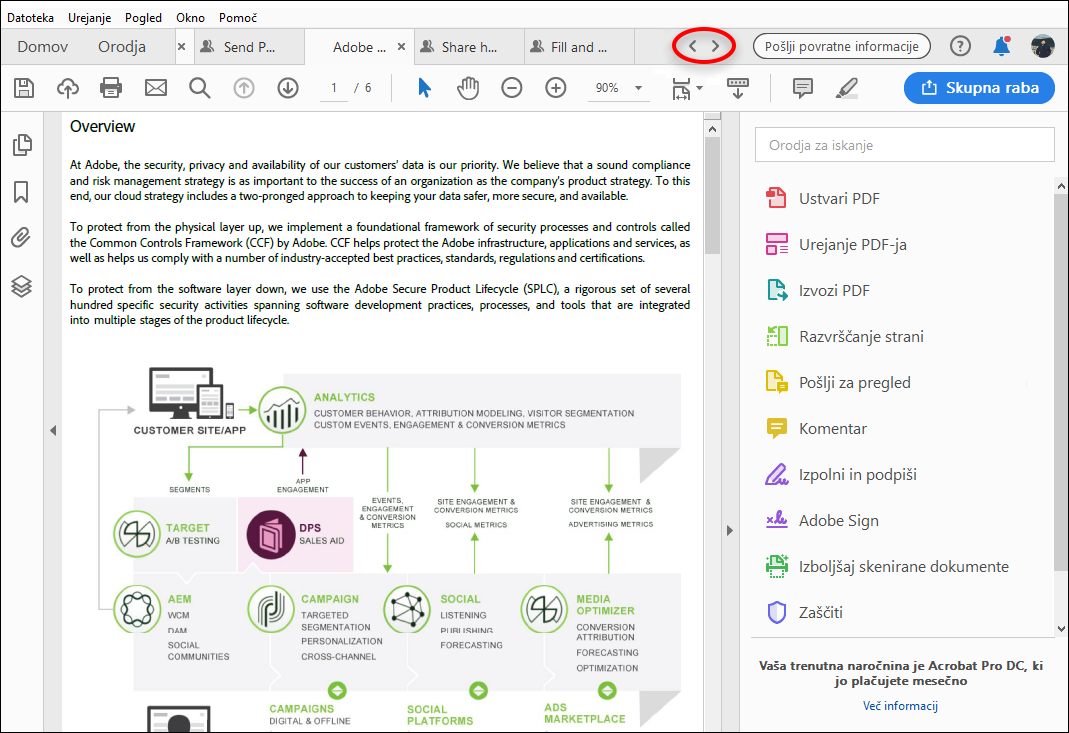The image size is (1069, 733).
Task: Click the Save file icon
Action: coord(24,88)
